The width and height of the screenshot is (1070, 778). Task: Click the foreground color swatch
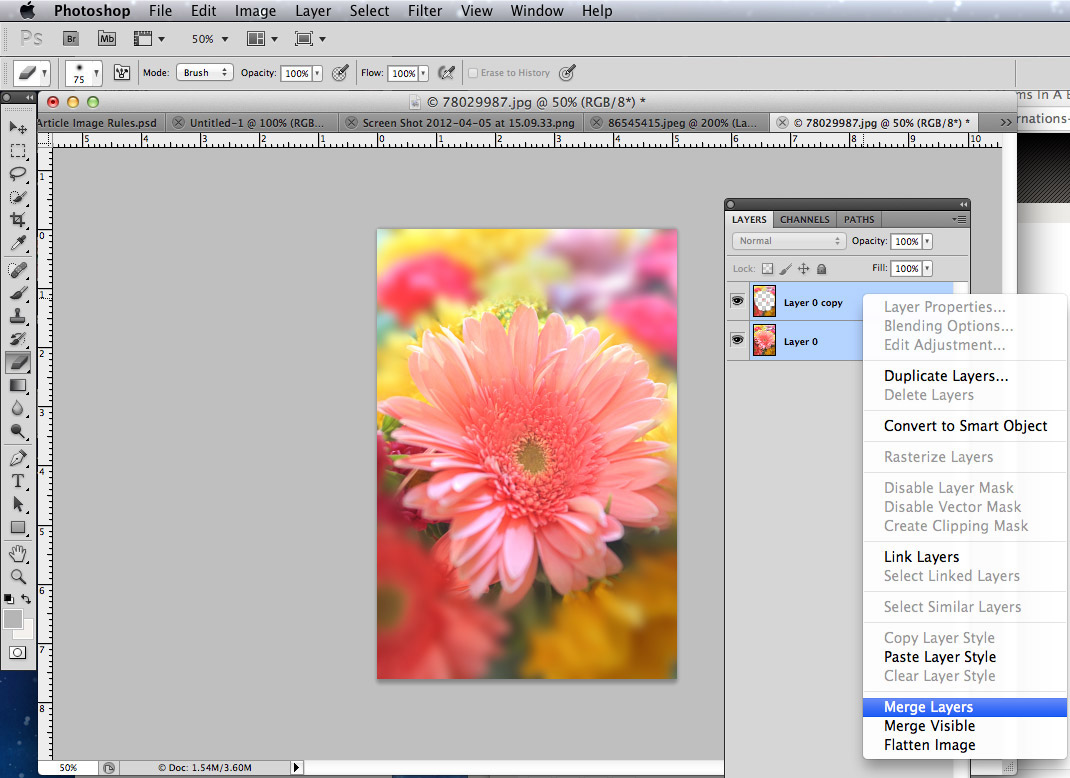[13, 619]
